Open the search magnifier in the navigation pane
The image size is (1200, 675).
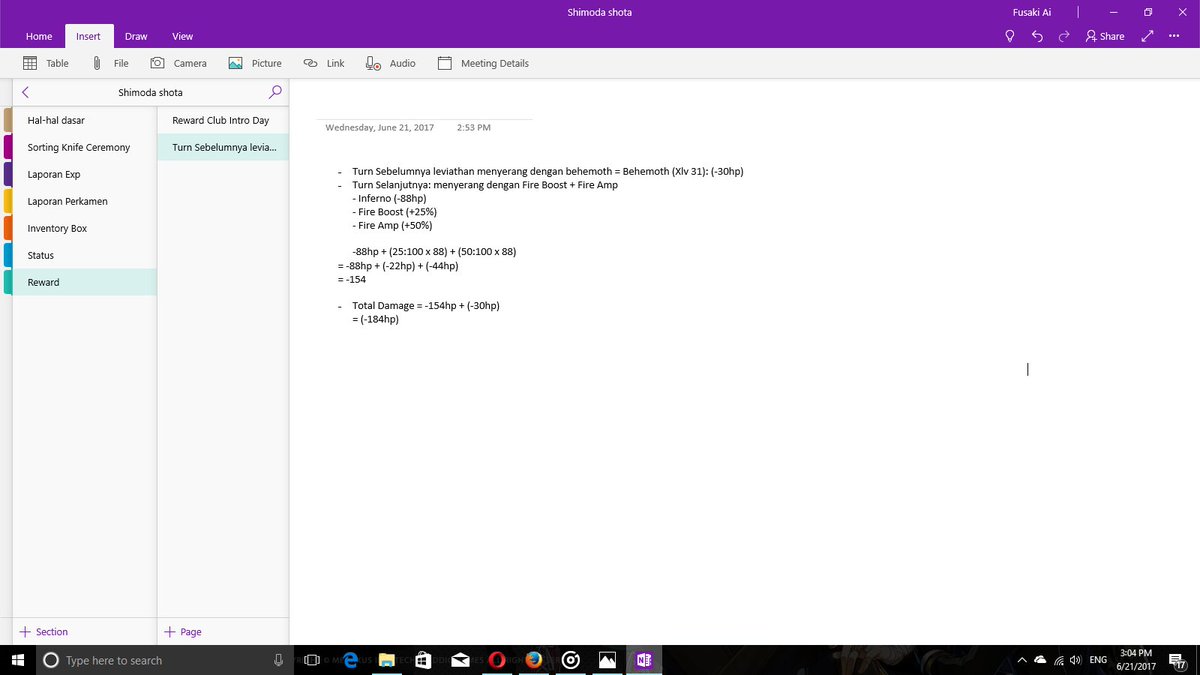(x=275, y=92)
